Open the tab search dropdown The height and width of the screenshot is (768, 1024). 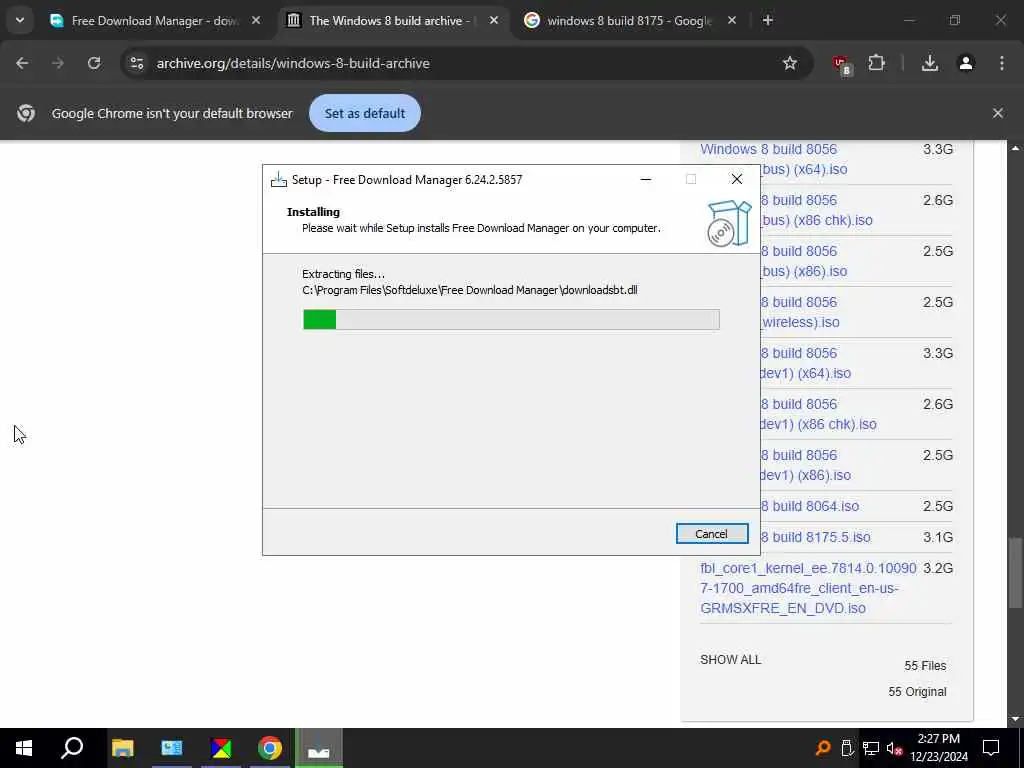(x=20, y=21)
